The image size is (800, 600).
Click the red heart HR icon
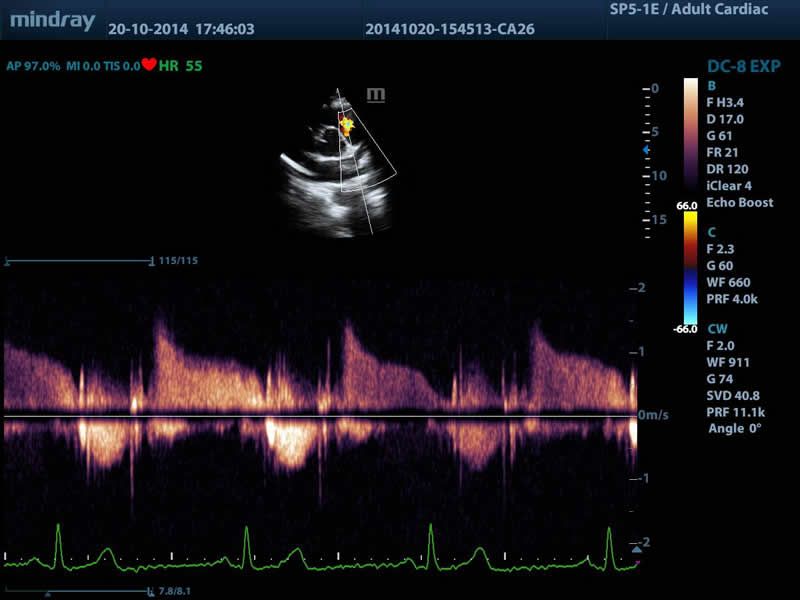[148, 64]
